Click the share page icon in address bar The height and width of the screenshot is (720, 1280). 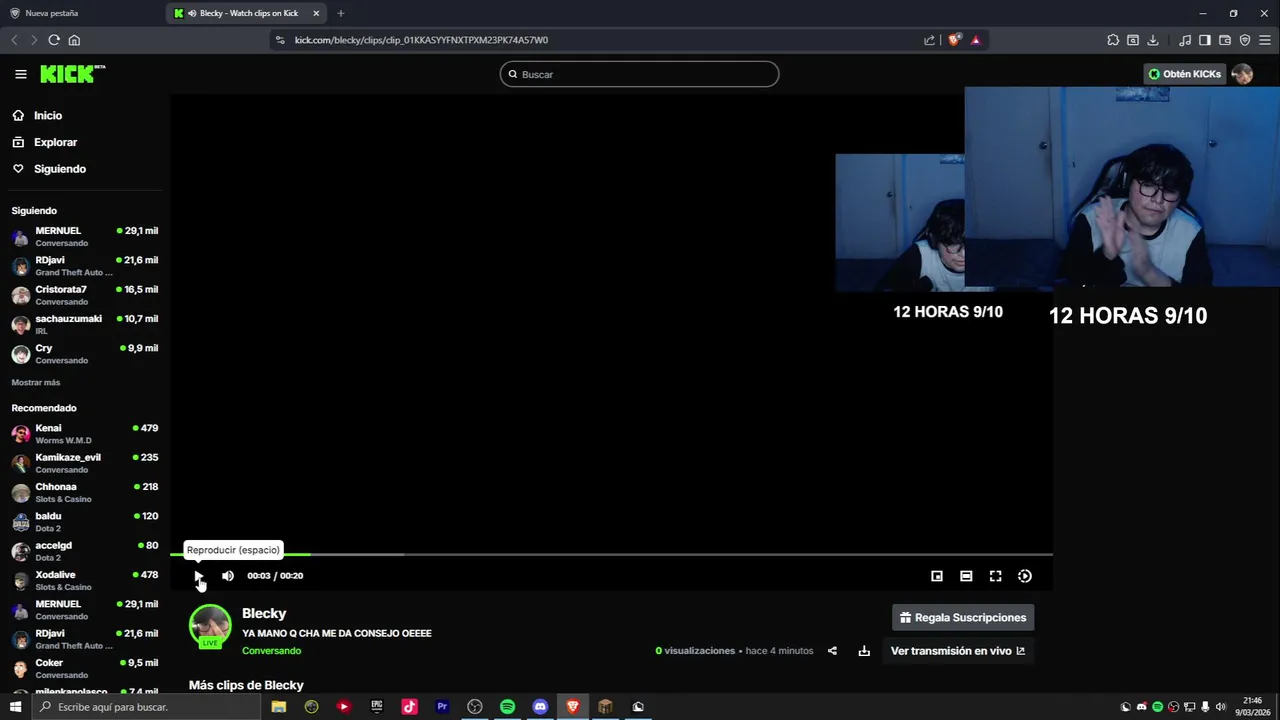[930, 40]
